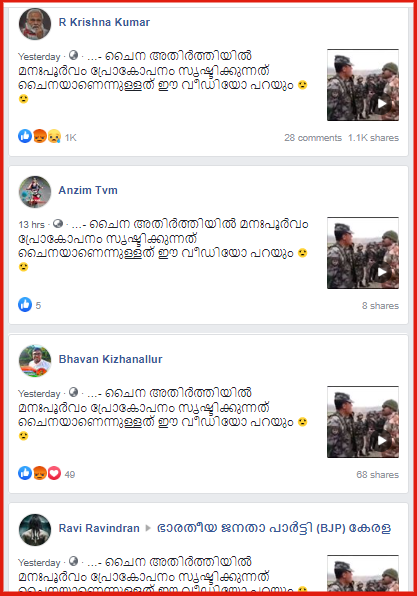Screen dimensions: 417x596
Task: Play video in R Krishna Kumar's post
Action: point(363,85)
